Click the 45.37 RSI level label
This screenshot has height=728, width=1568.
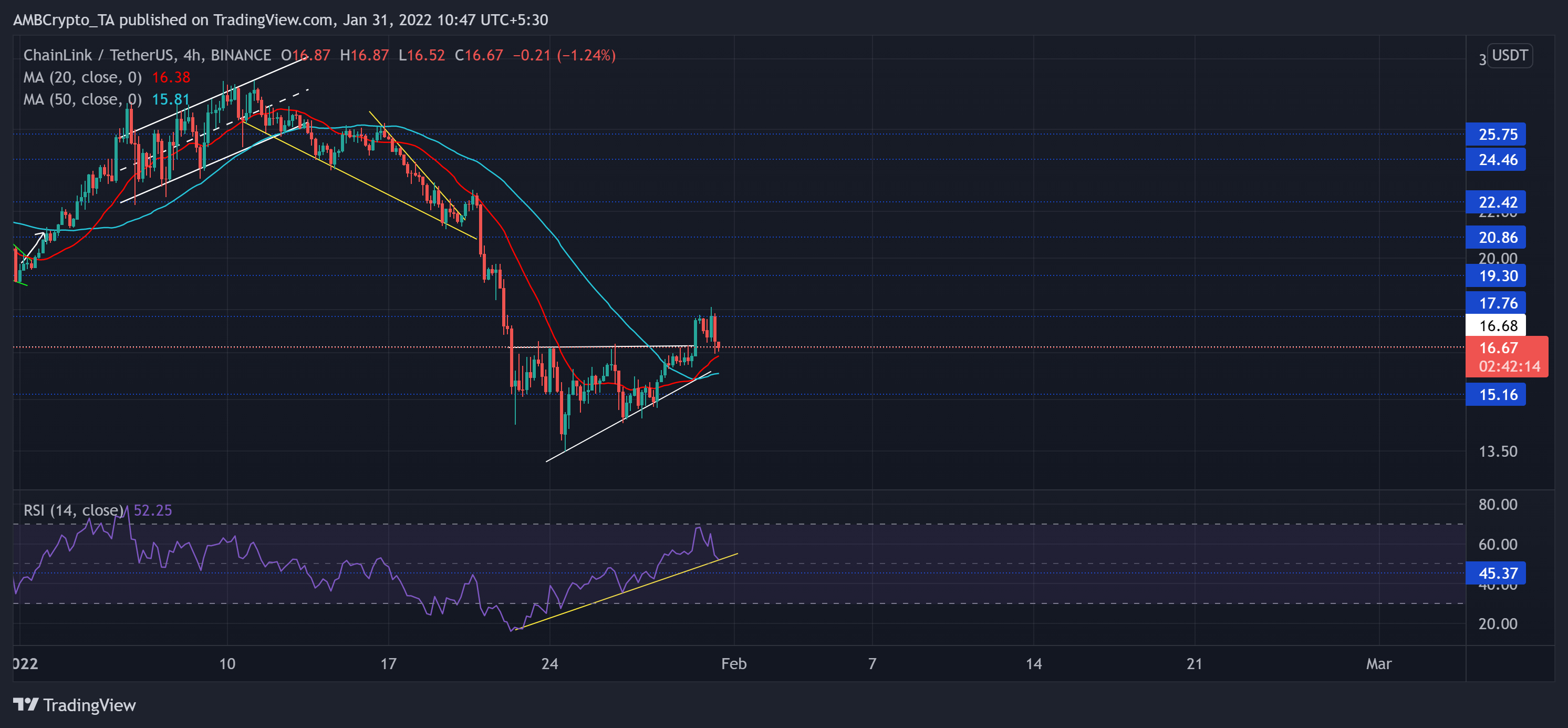point(1496,573)
